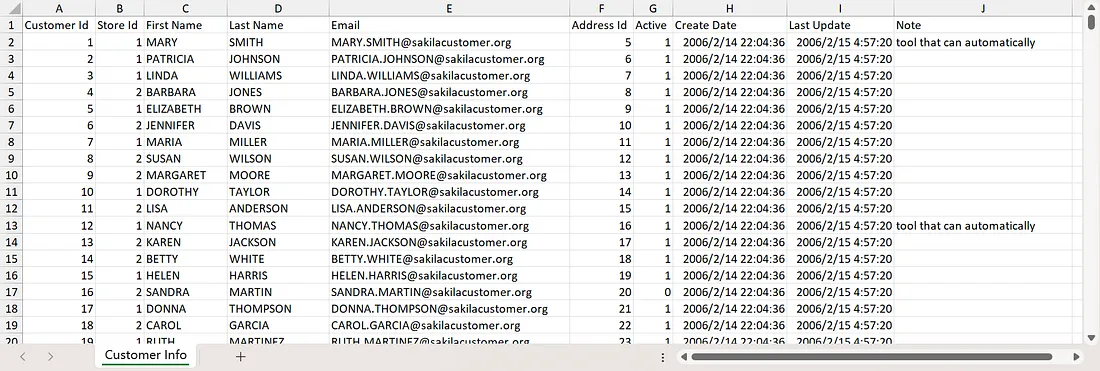The height and width of the screenshot is (371, 1100).
Task: Select column D header
Action: (278, 8)
